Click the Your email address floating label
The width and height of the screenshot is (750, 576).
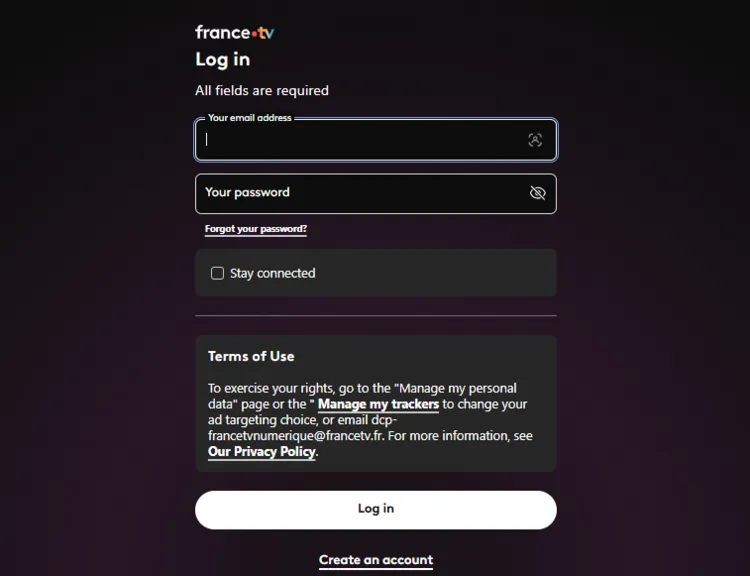coord(250,118)
